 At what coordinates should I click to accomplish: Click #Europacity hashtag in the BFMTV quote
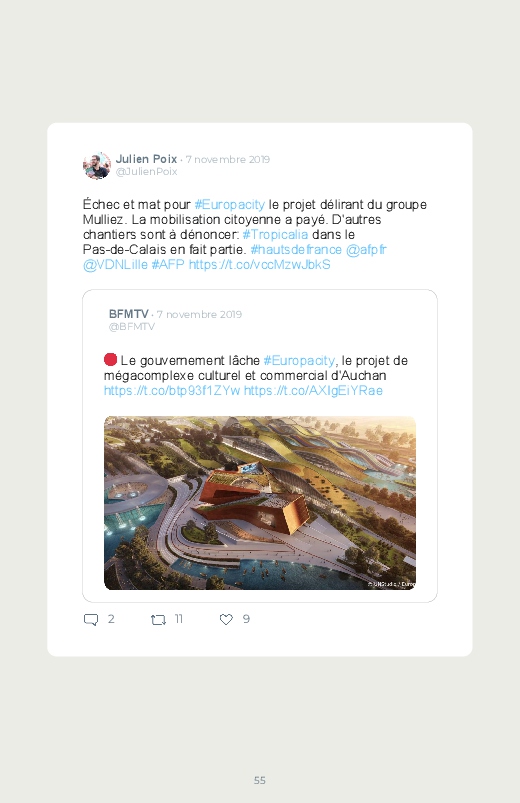point(299,361)
